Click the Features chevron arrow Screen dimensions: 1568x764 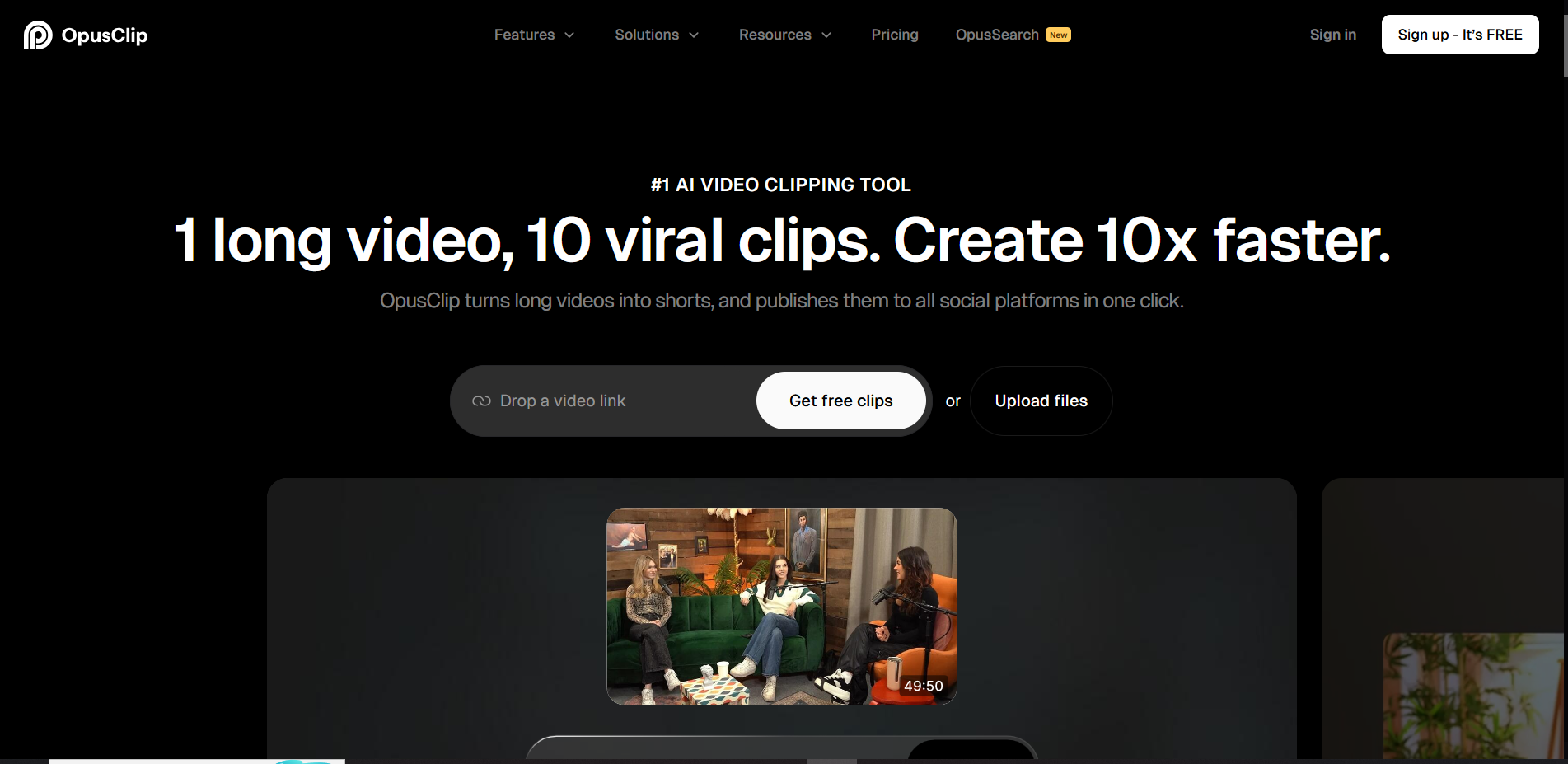tap(570, 35)
